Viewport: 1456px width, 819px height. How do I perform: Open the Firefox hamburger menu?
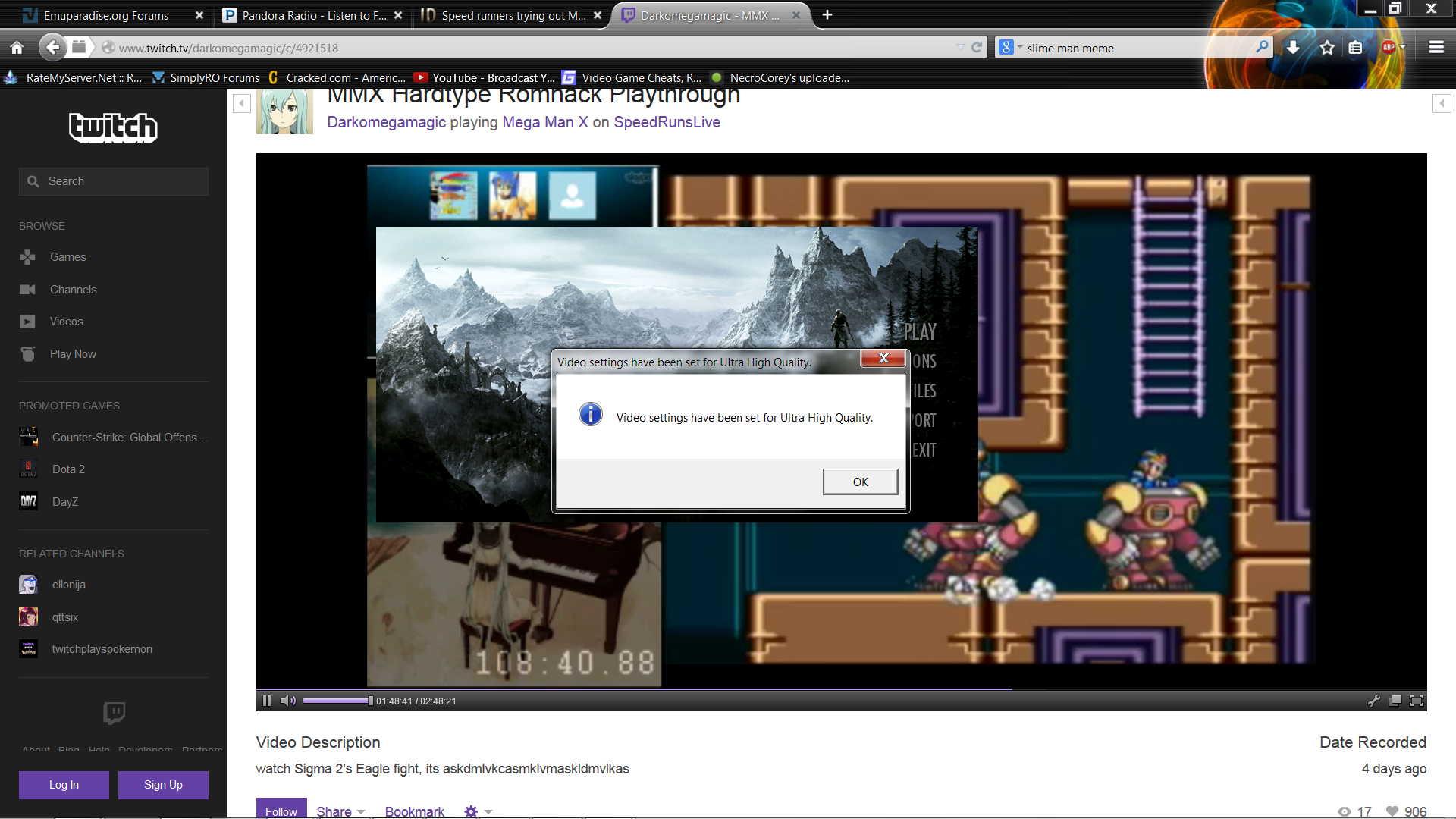(x=1436, y=47)
